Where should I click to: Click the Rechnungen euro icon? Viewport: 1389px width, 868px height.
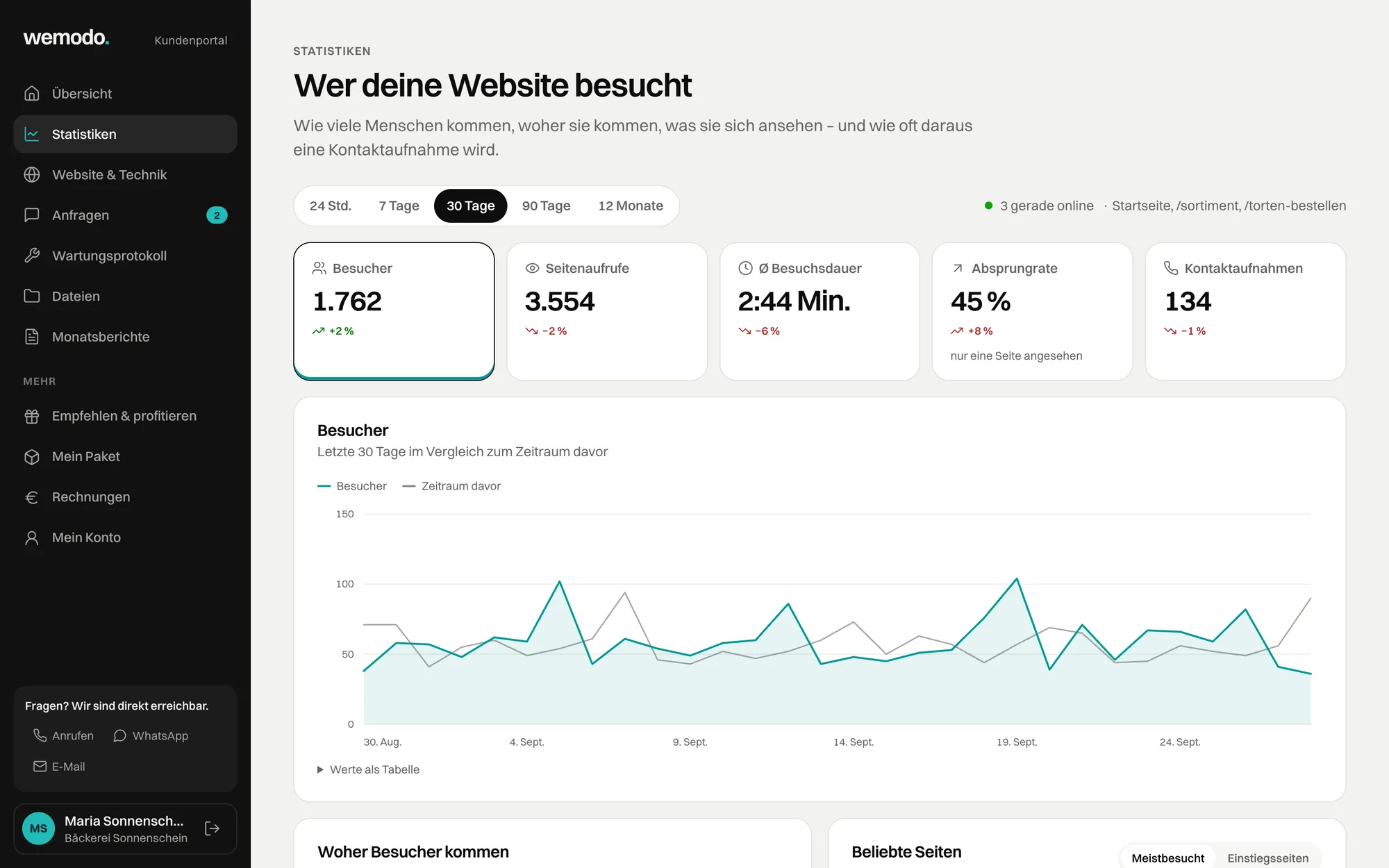click(32, 497)
